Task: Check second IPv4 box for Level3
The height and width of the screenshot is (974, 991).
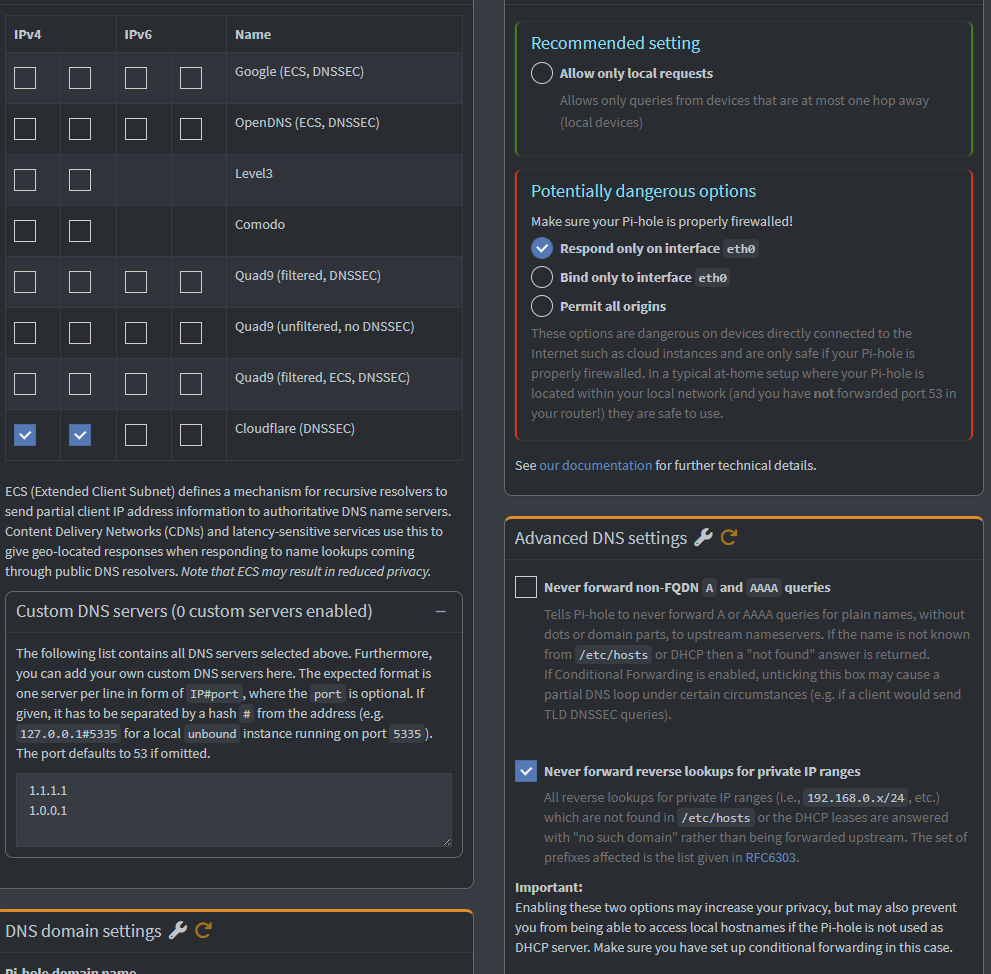Action: [80, 180]
